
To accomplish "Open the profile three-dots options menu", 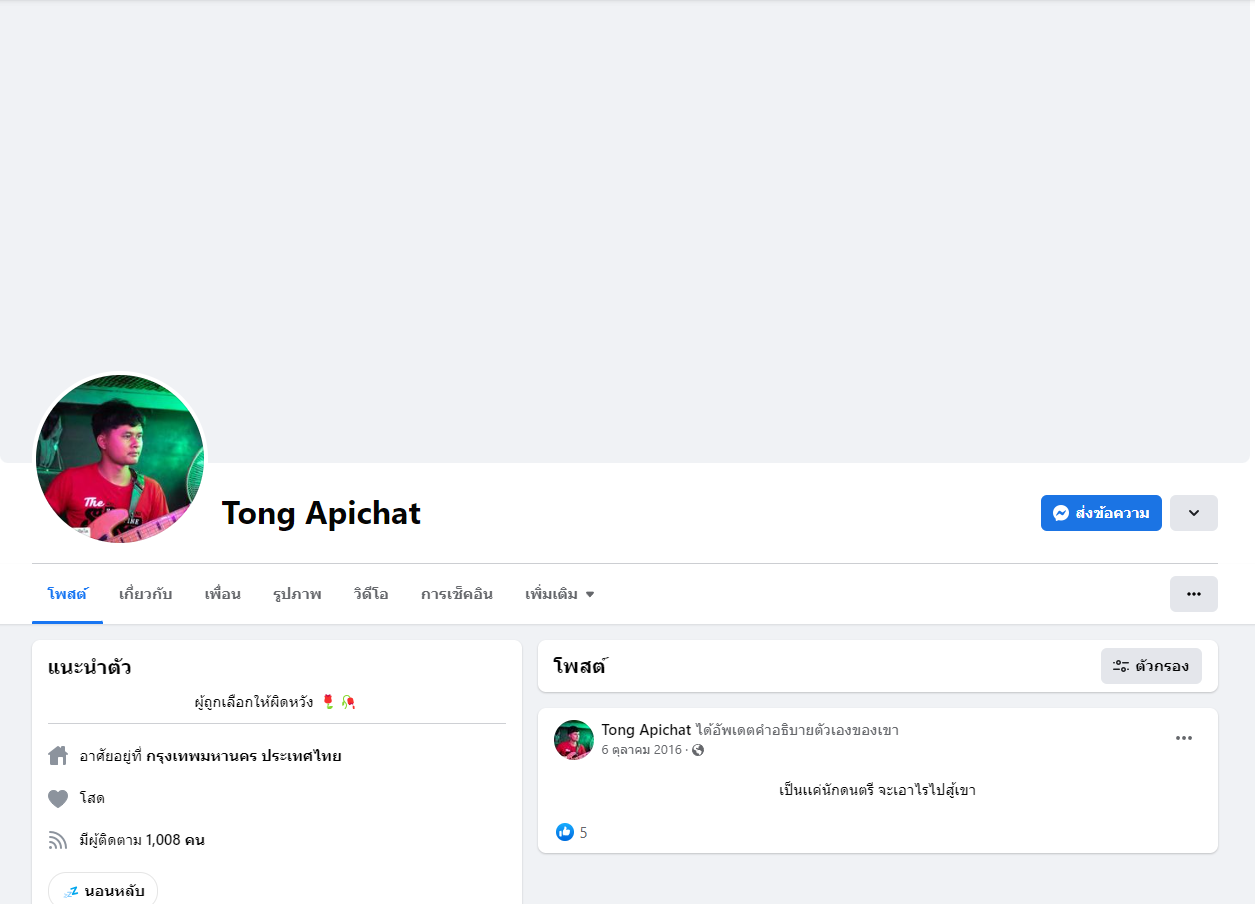I will point(1193,594).
